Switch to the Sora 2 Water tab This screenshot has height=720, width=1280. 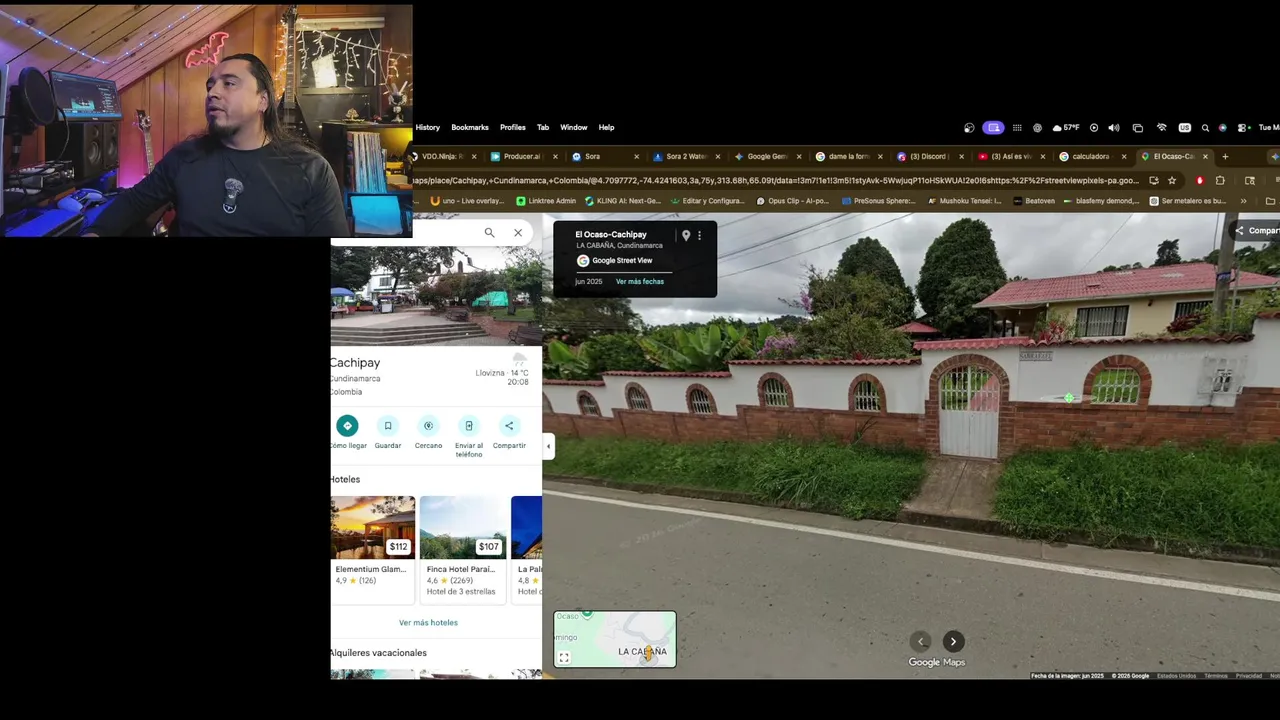tap(685, 157)
